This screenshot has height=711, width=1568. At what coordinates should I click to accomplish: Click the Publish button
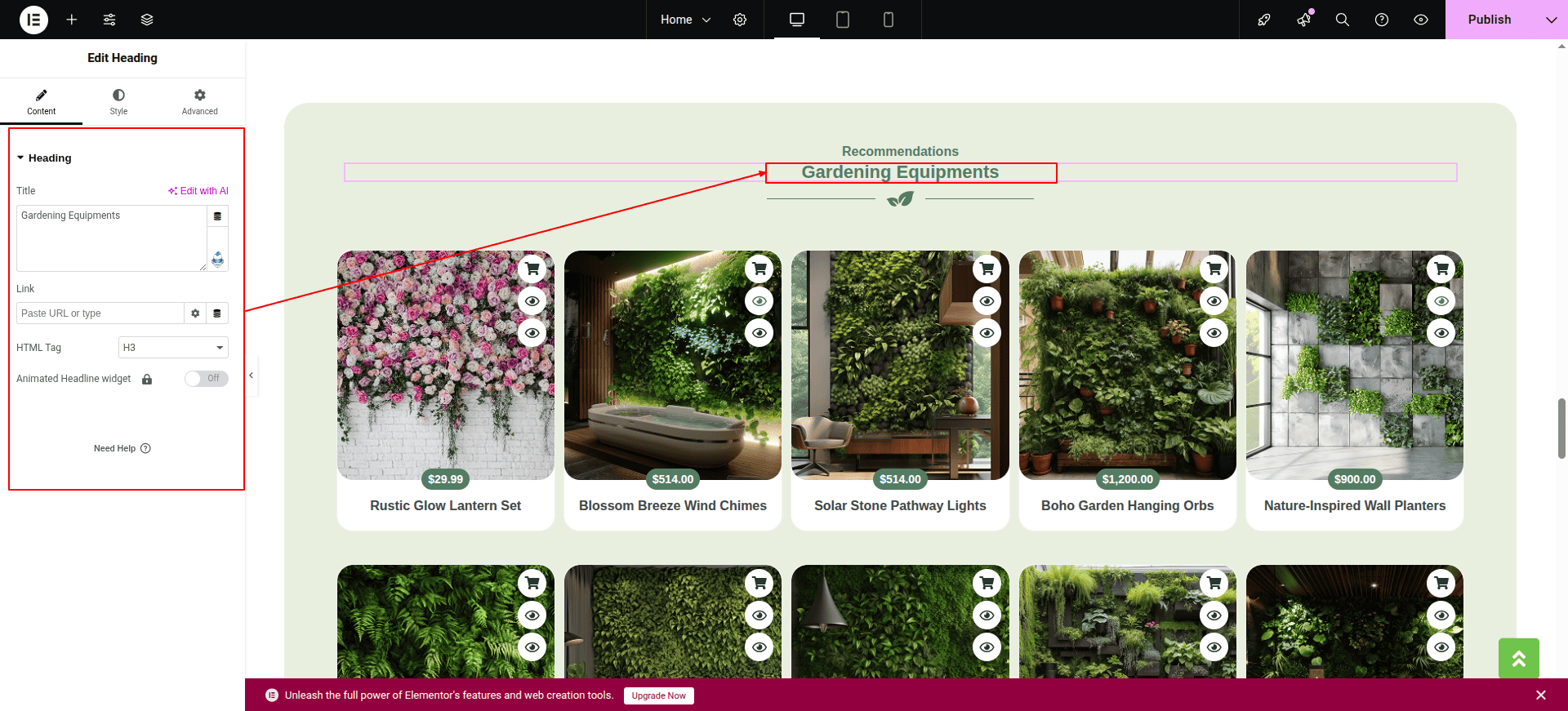point(1490,20)
